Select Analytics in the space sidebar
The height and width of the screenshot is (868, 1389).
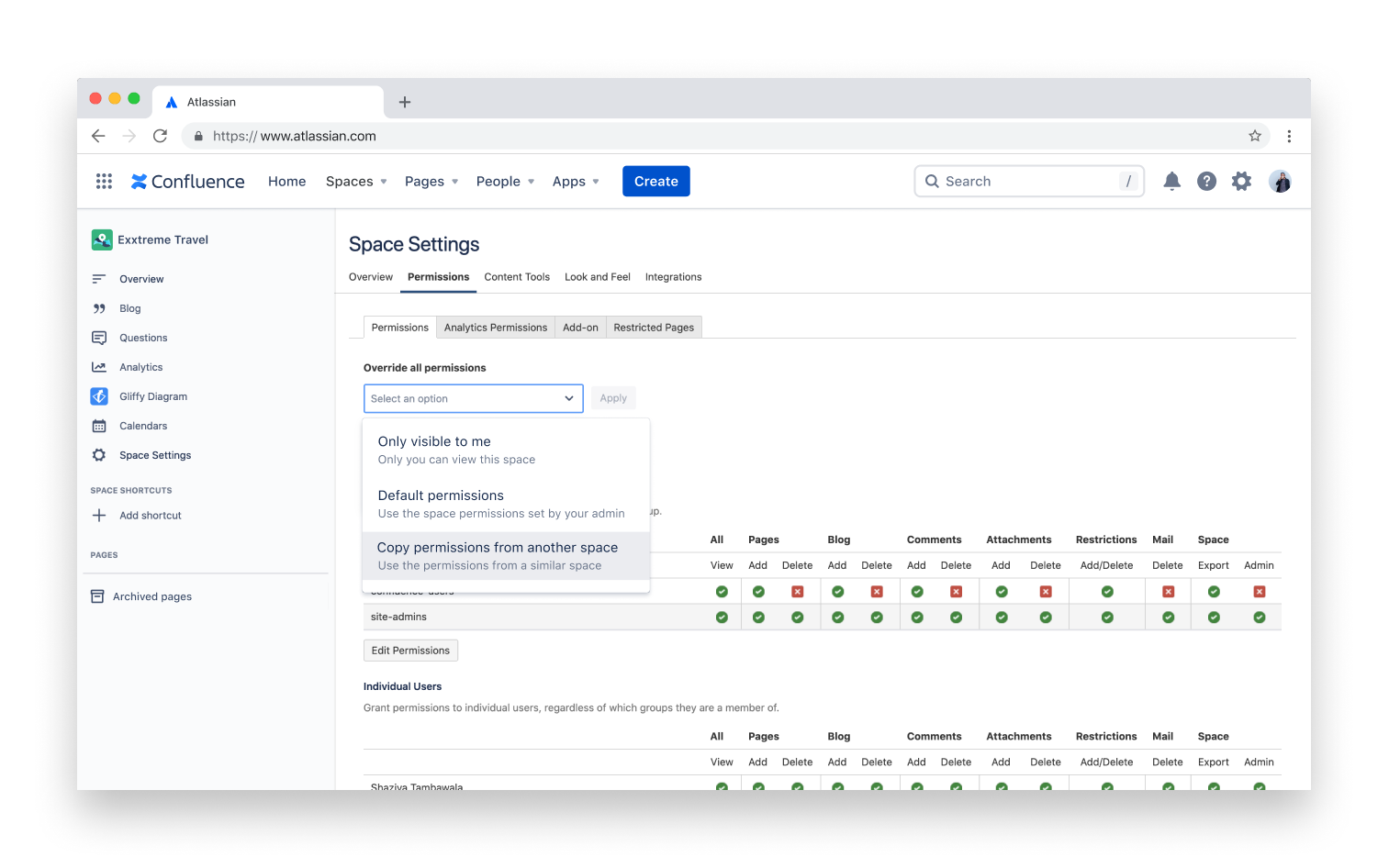click(x=140, y=366)
